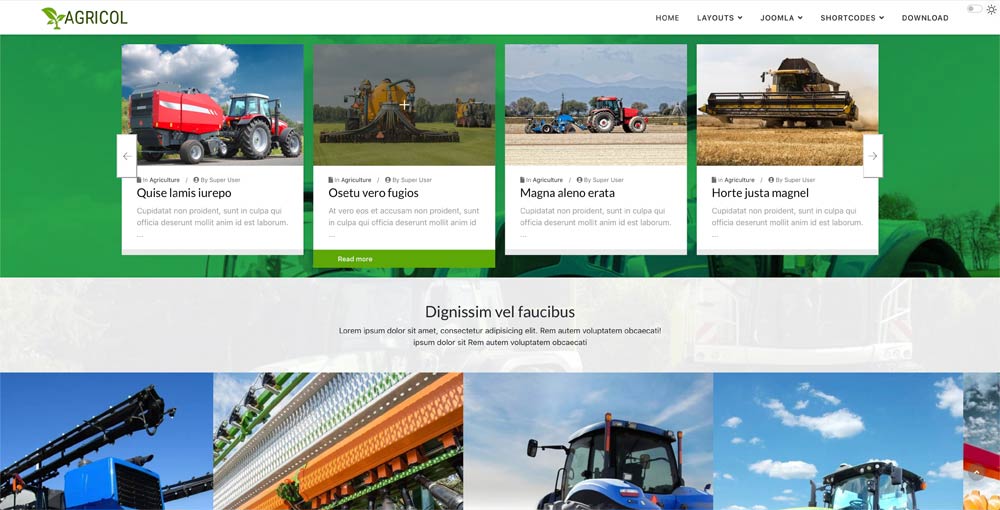Click the scroll-to-top arrow button

(976, 473)
